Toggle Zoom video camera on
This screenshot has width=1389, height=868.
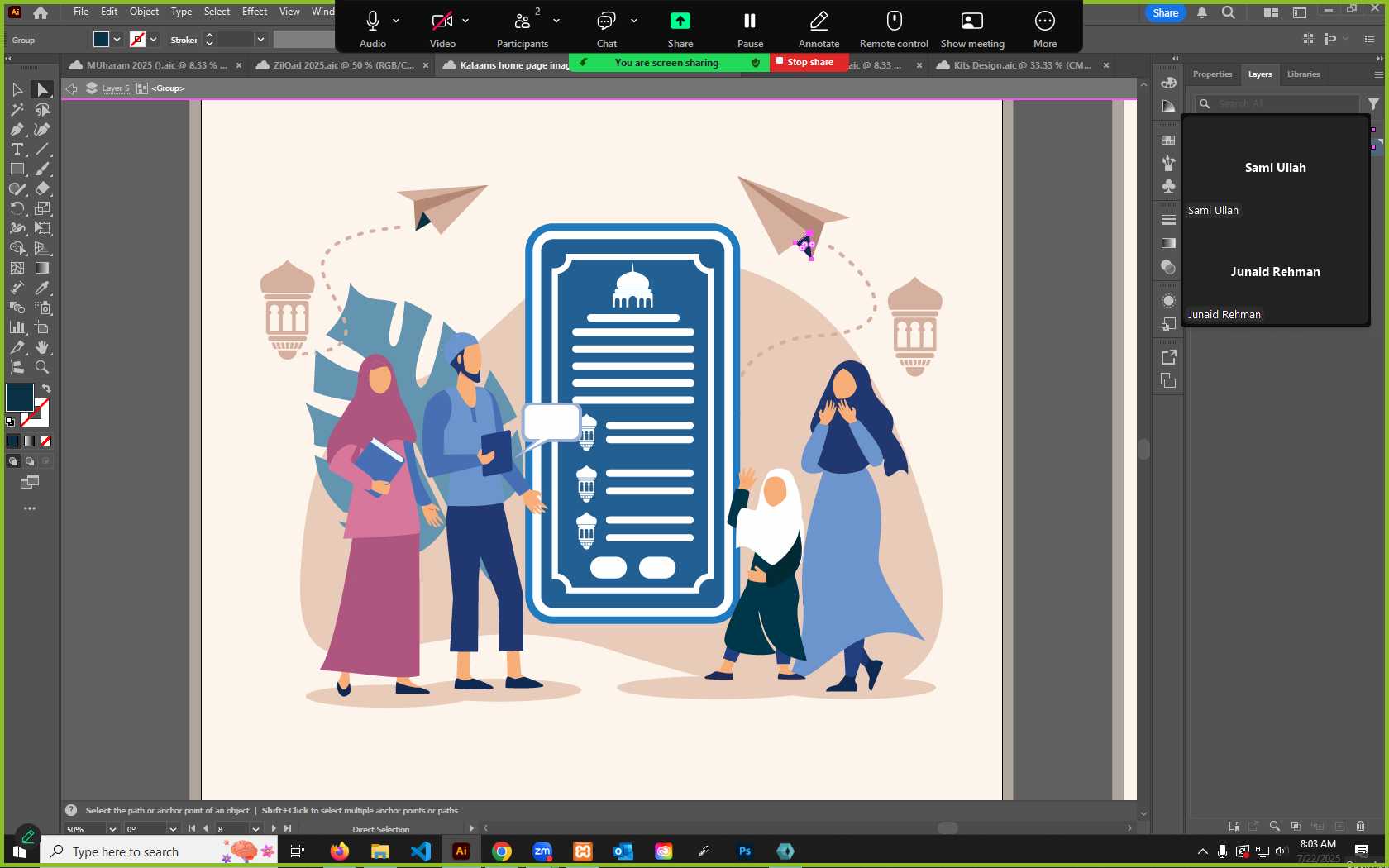click(x=442, y=29)
